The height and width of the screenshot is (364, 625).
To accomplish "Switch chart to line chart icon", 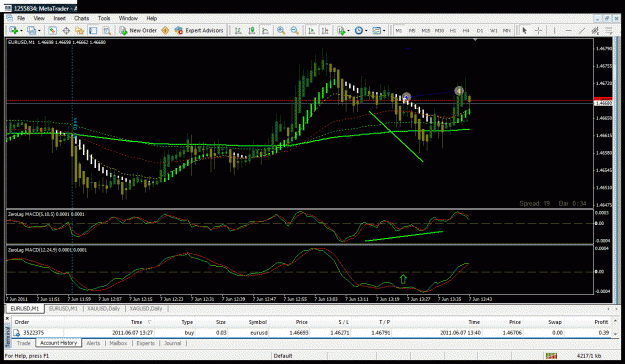I will click(x=265, y=30).
